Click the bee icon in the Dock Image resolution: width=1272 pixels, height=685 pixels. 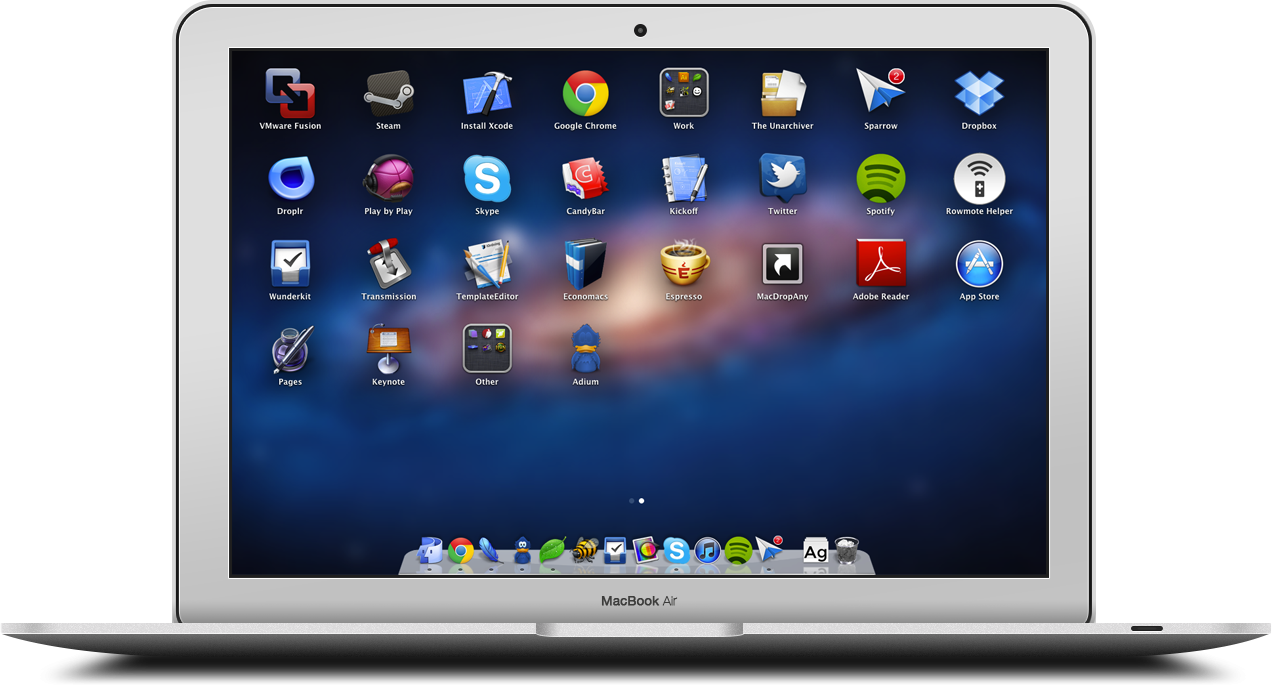coord(584,550)
